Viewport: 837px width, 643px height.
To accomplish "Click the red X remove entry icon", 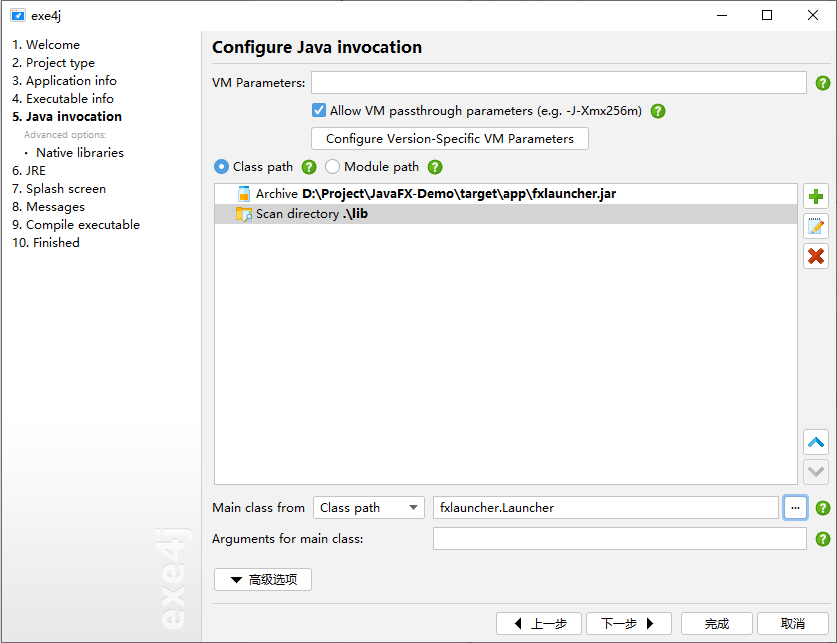I will tap(816, 256).
